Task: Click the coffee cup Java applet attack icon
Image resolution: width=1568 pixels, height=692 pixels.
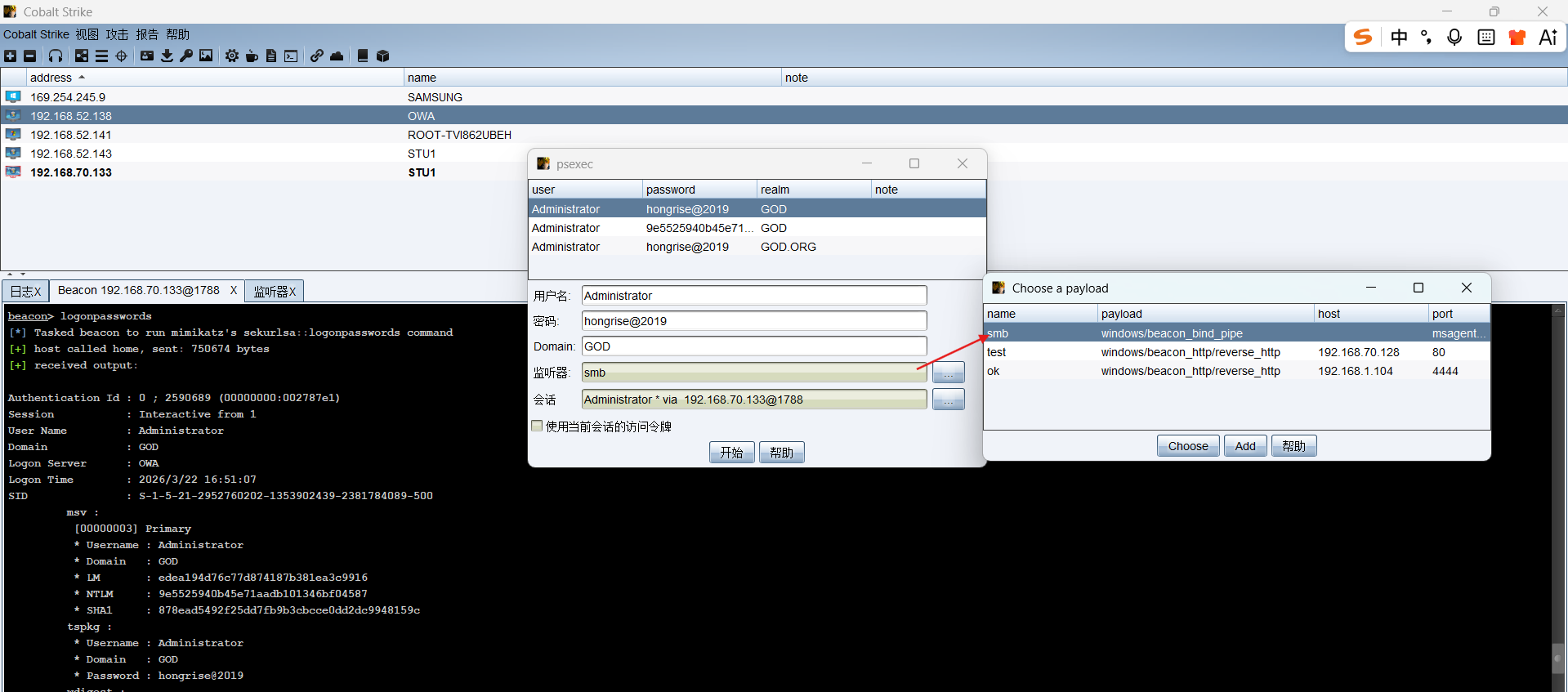Action: tap(252, 56)
